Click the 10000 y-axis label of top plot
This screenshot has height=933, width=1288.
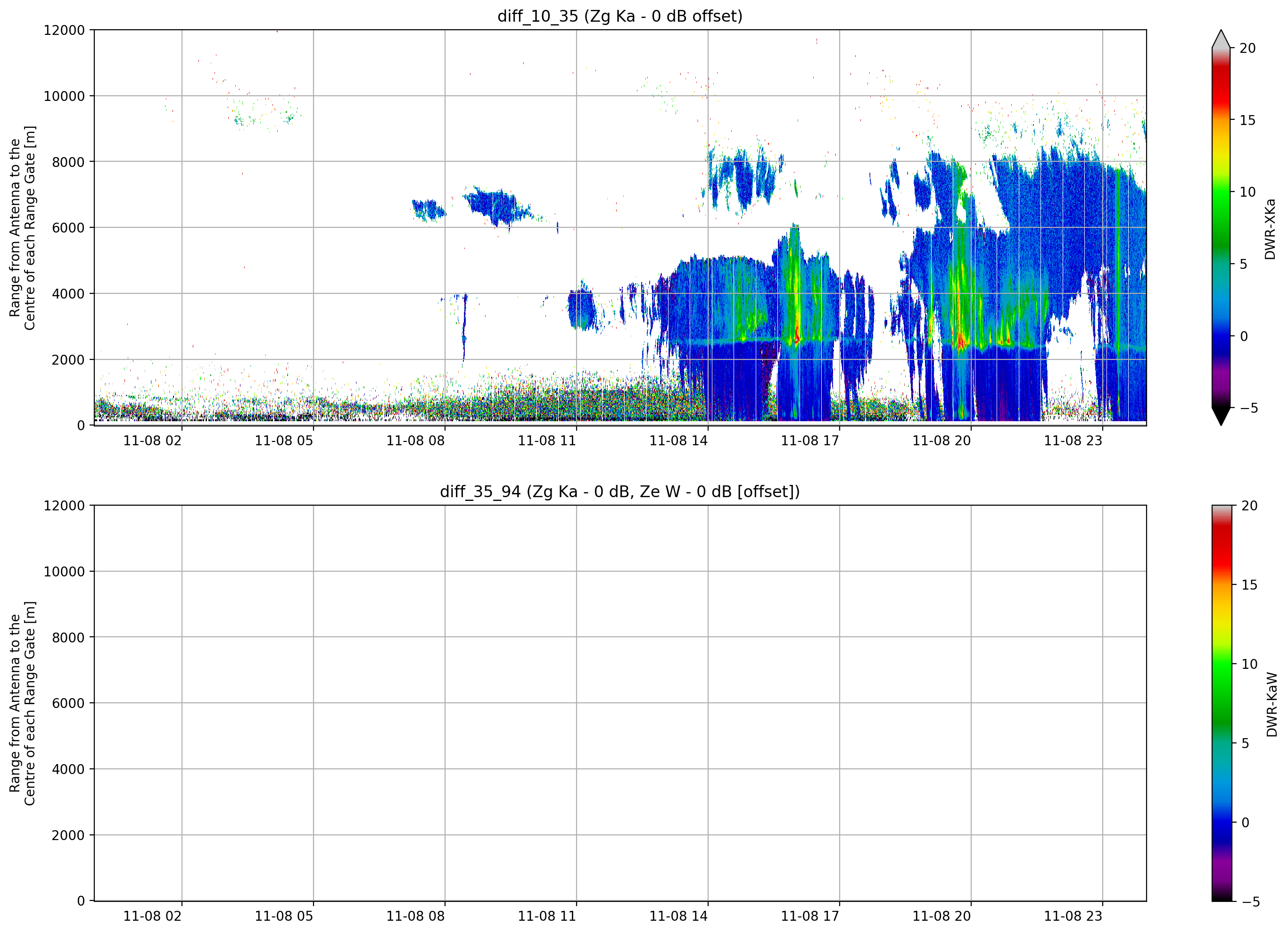64,96
